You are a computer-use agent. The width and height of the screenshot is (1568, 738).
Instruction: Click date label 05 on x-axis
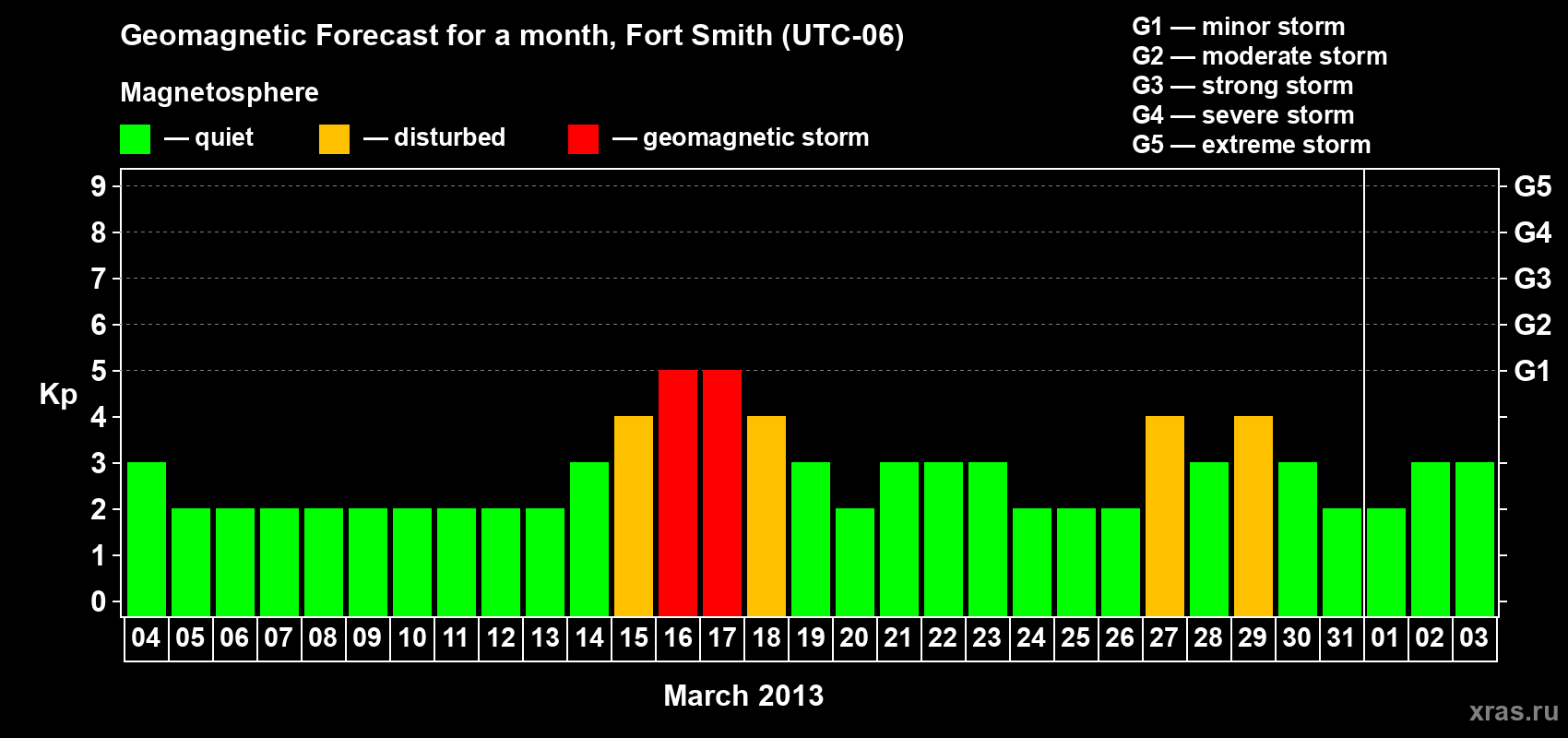[x=190, y=637]
